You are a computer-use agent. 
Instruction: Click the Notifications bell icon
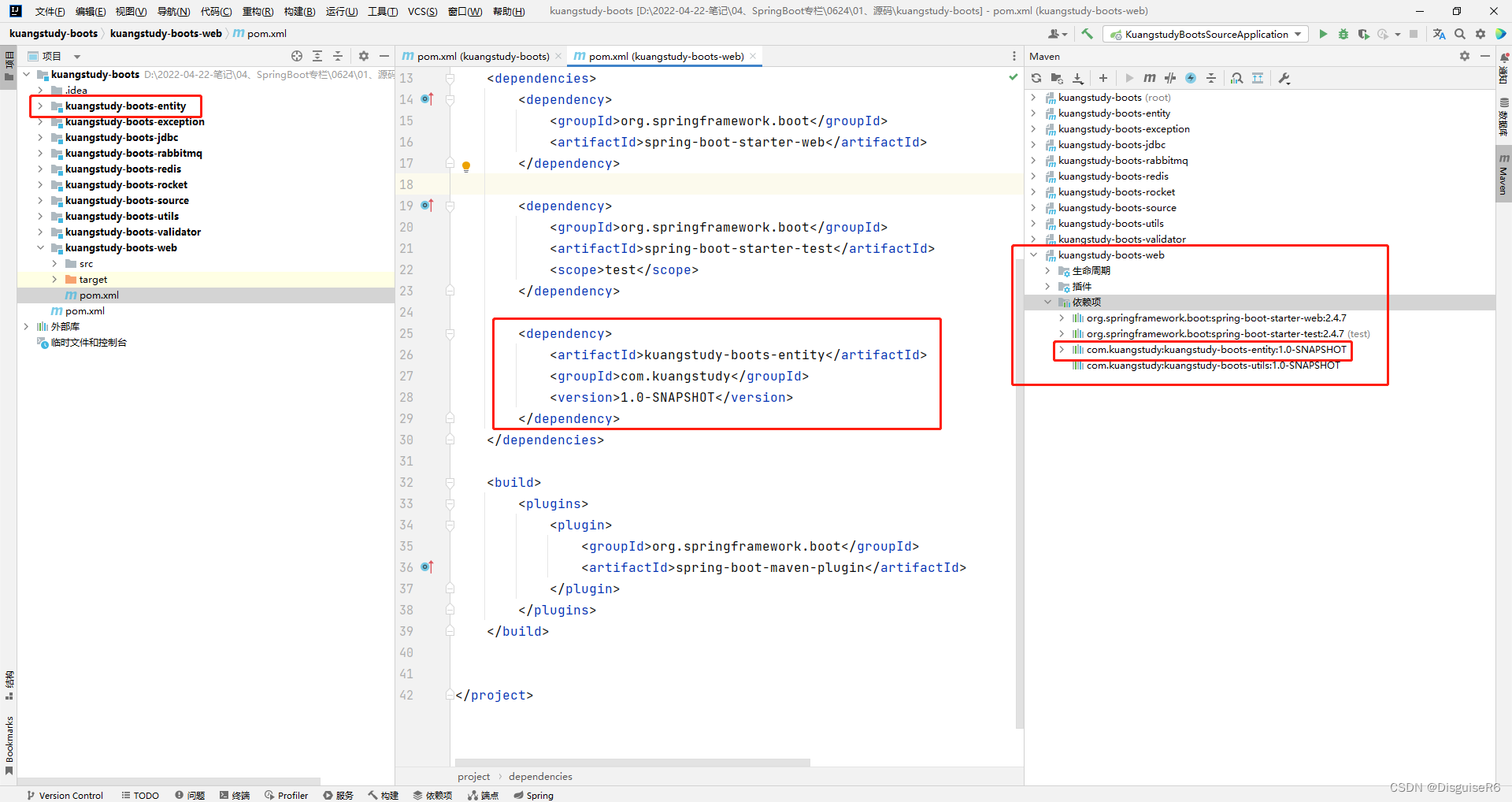pos(1504,57)
